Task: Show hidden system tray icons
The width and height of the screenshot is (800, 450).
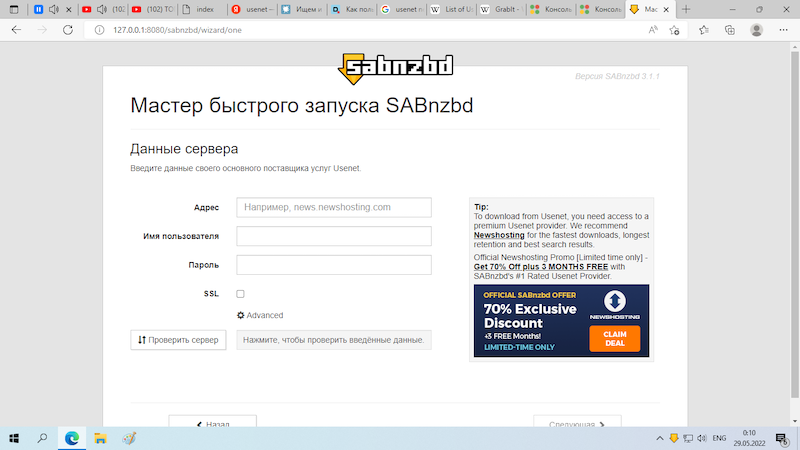Action: [x=660, y=438]
